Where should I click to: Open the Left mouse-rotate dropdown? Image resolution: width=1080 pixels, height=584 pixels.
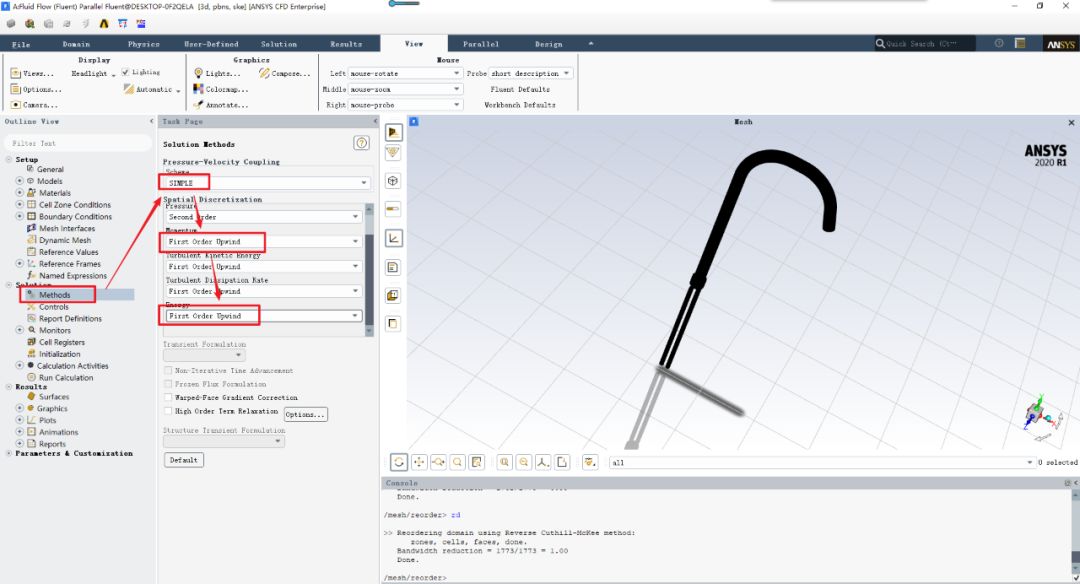(x=405, y=73)
